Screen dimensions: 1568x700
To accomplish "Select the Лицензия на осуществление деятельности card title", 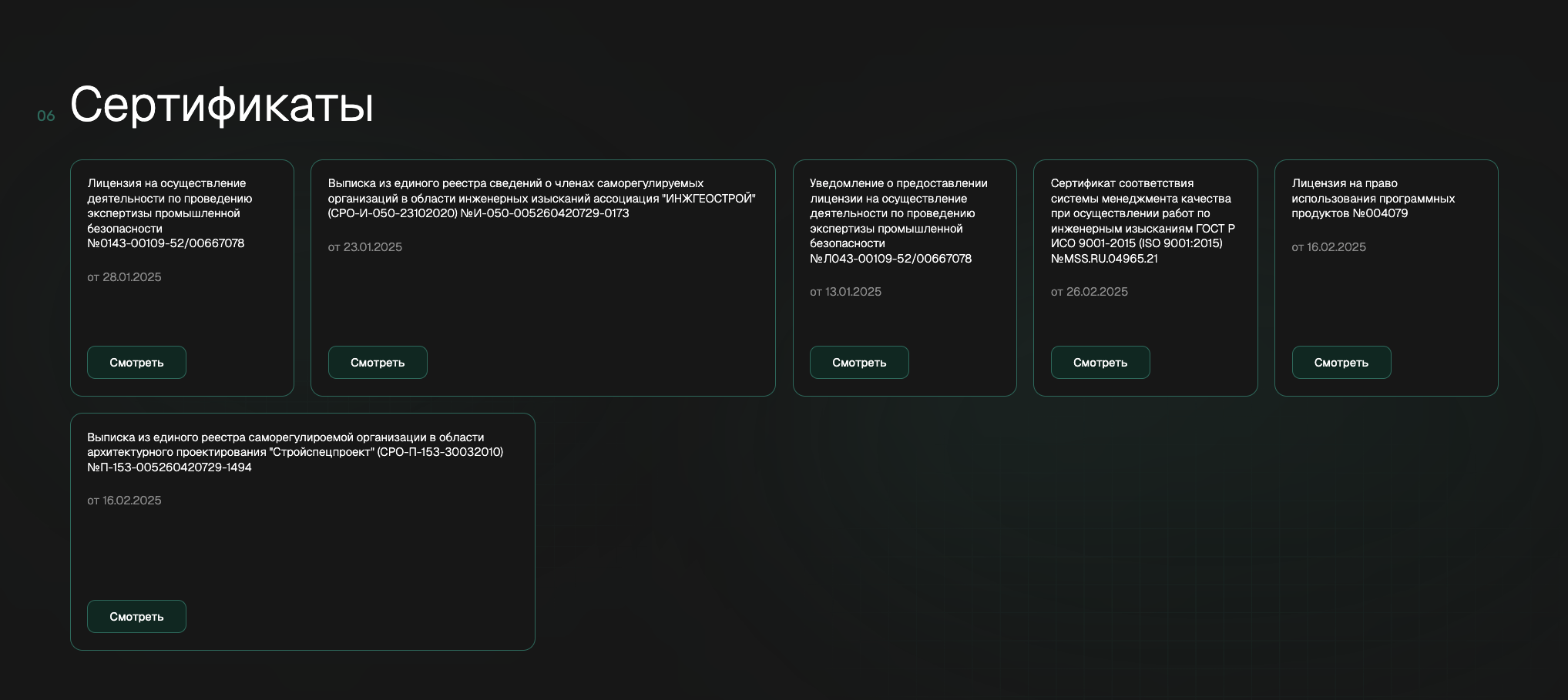I will coord(170,213).
